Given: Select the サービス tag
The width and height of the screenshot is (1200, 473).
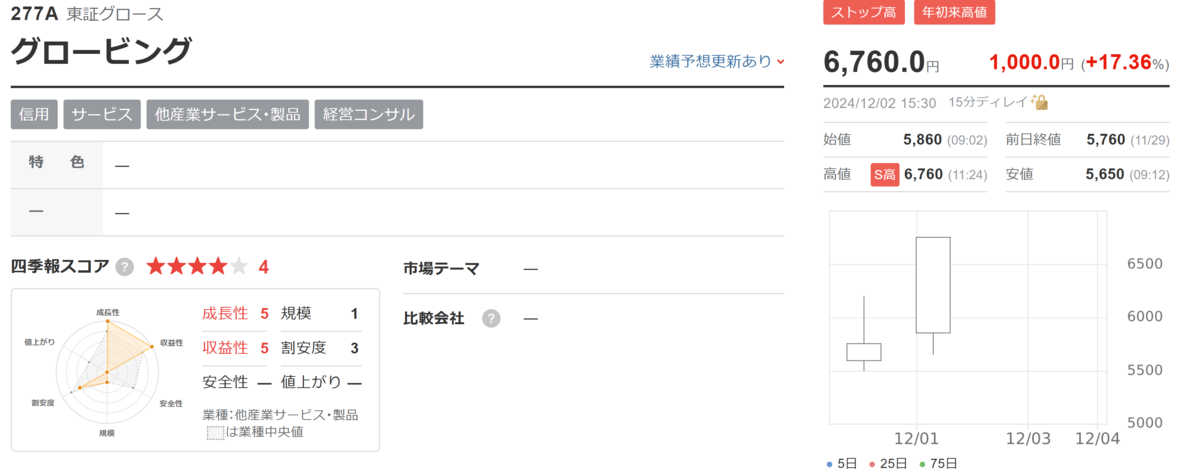Looking at the screenshot, I should [x=101, y=114].
